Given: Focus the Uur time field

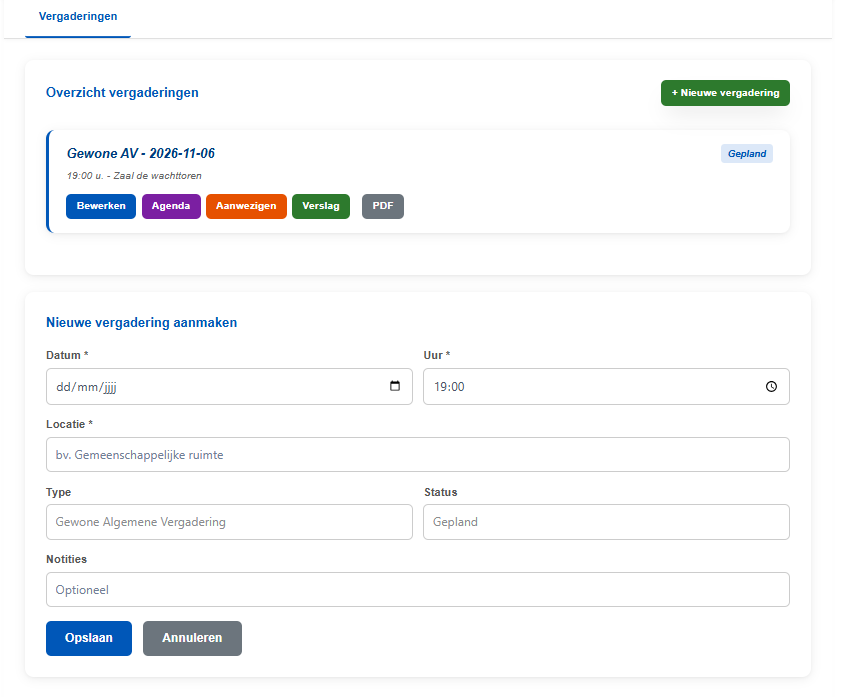Looking at the screenshot, I should point(606,387).
